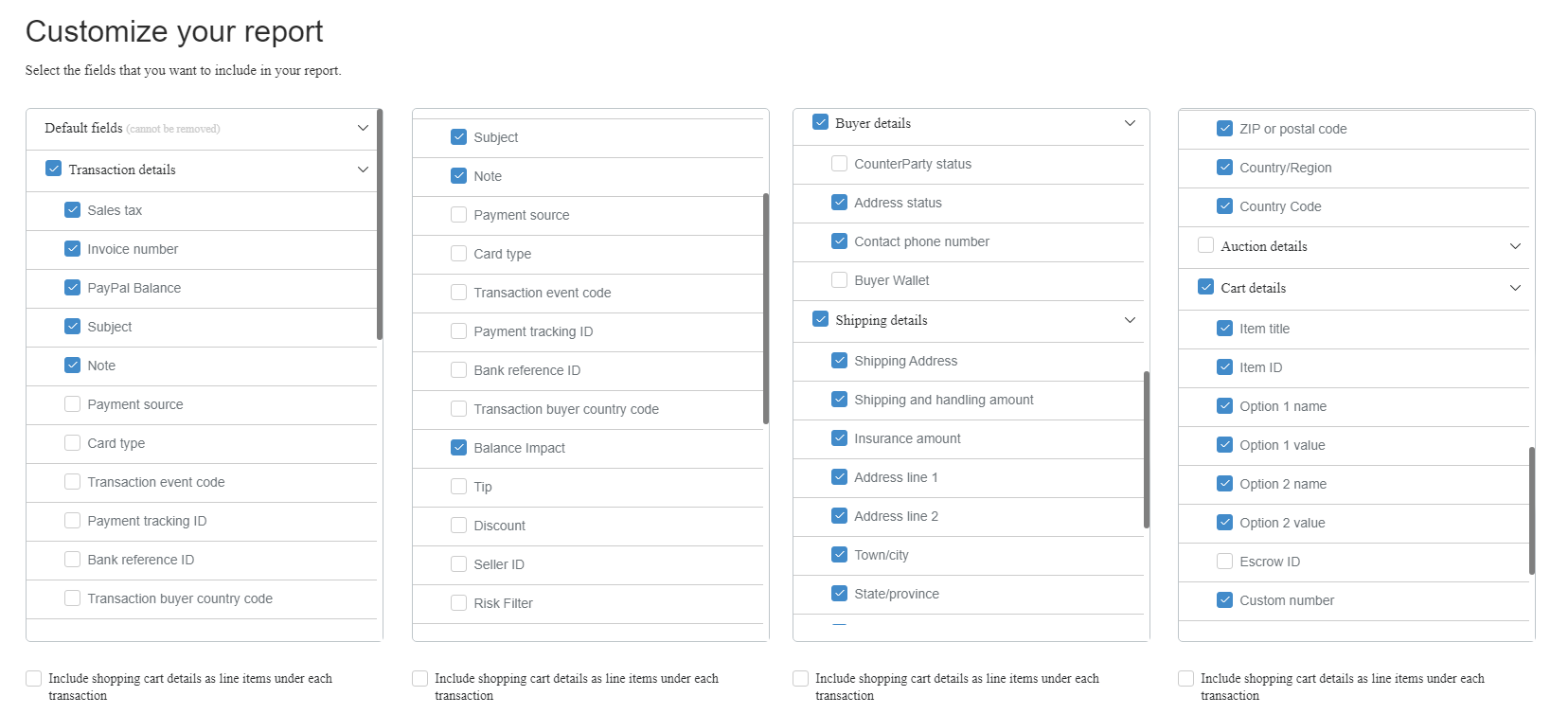This screenshot has width=1568, height=714.
Task: Tick the Buyer Wallet checkbox
Action: coord(840,280)
